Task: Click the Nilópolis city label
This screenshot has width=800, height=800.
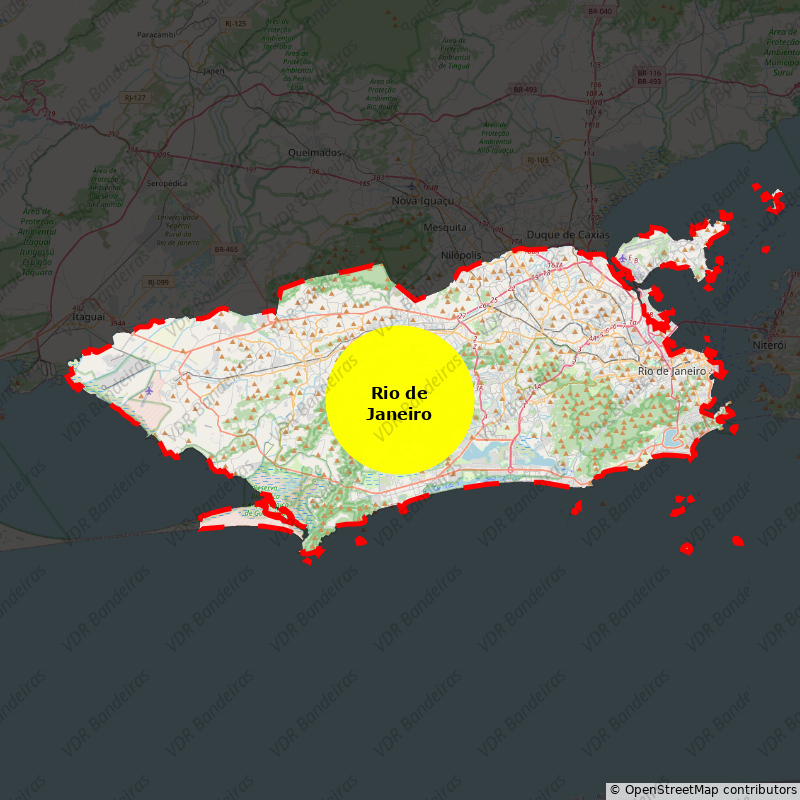Action: pyautogui.click(x=461, y=255)
